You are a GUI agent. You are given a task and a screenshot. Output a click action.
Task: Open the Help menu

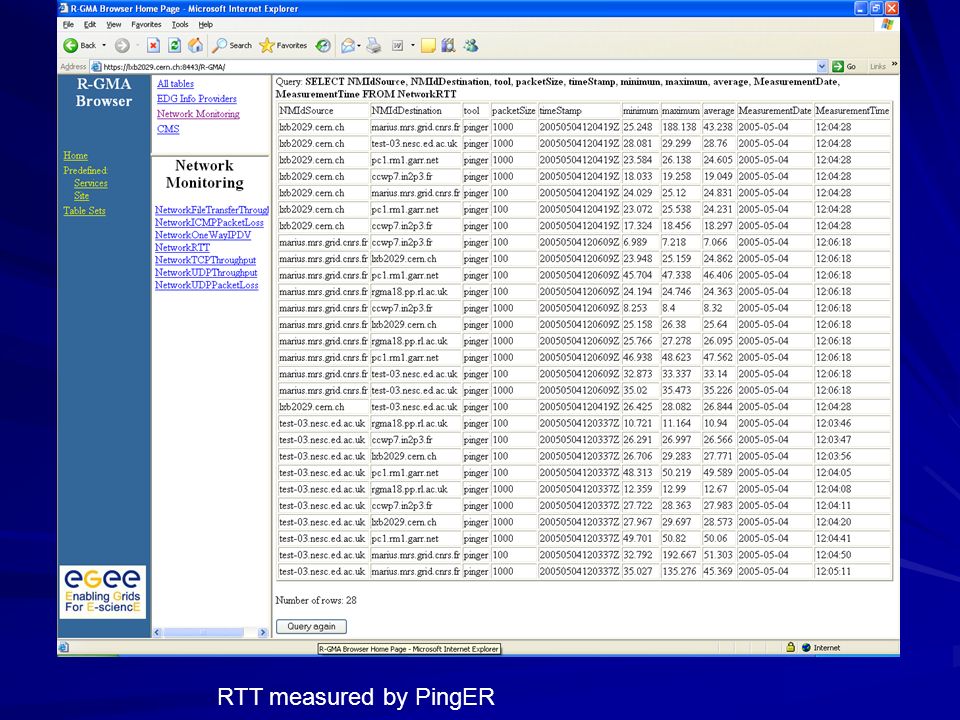point(206,24)
